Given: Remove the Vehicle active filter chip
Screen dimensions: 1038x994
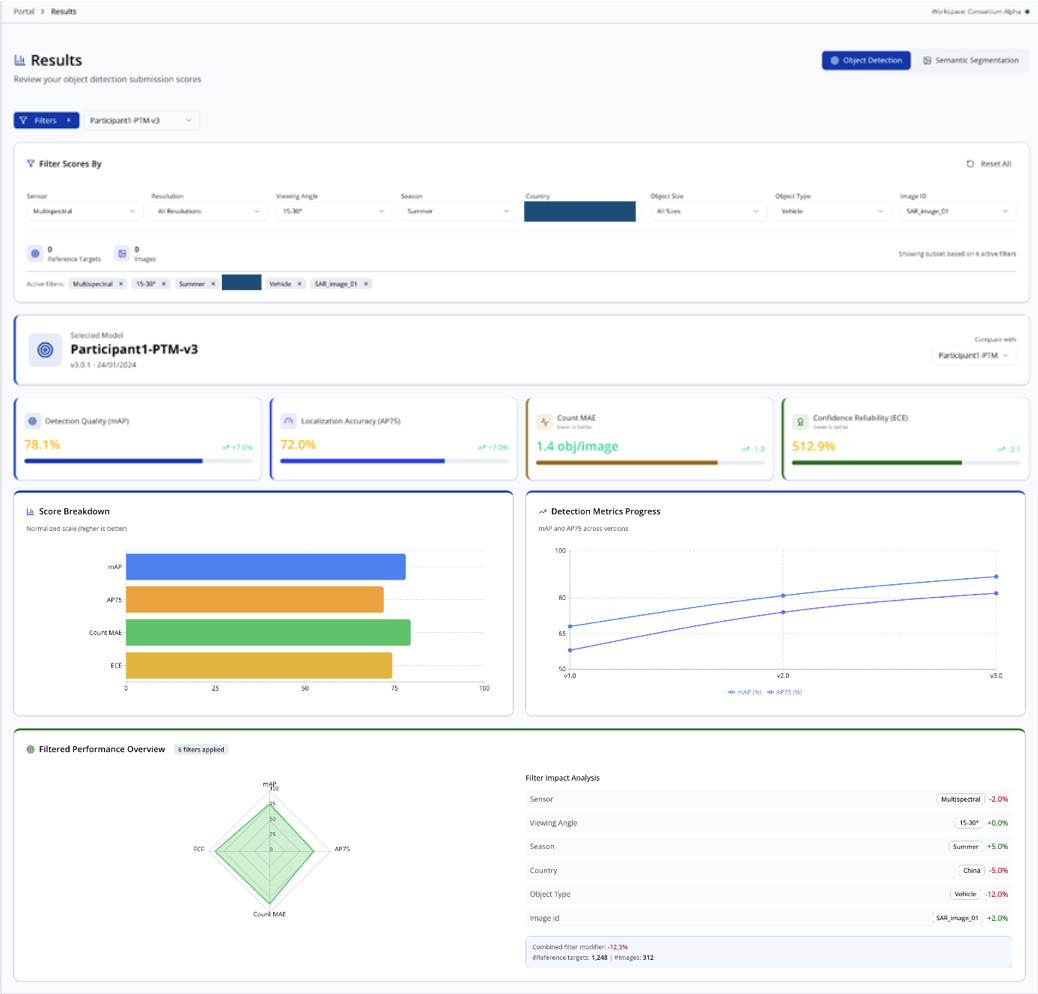Looking at the screenshot, I should (299, 284).
